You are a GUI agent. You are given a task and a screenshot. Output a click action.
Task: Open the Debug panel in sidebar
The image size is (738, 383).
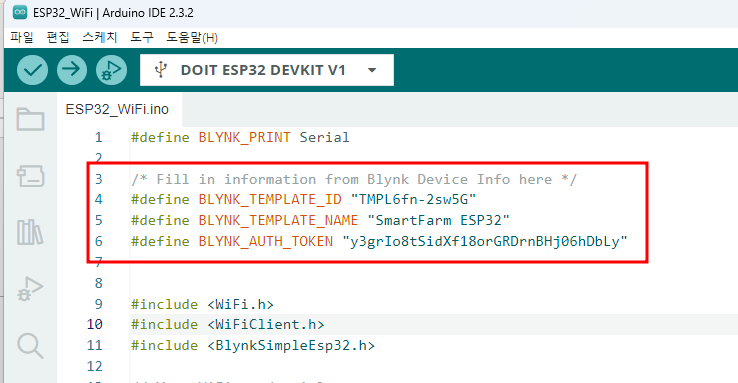31,288
